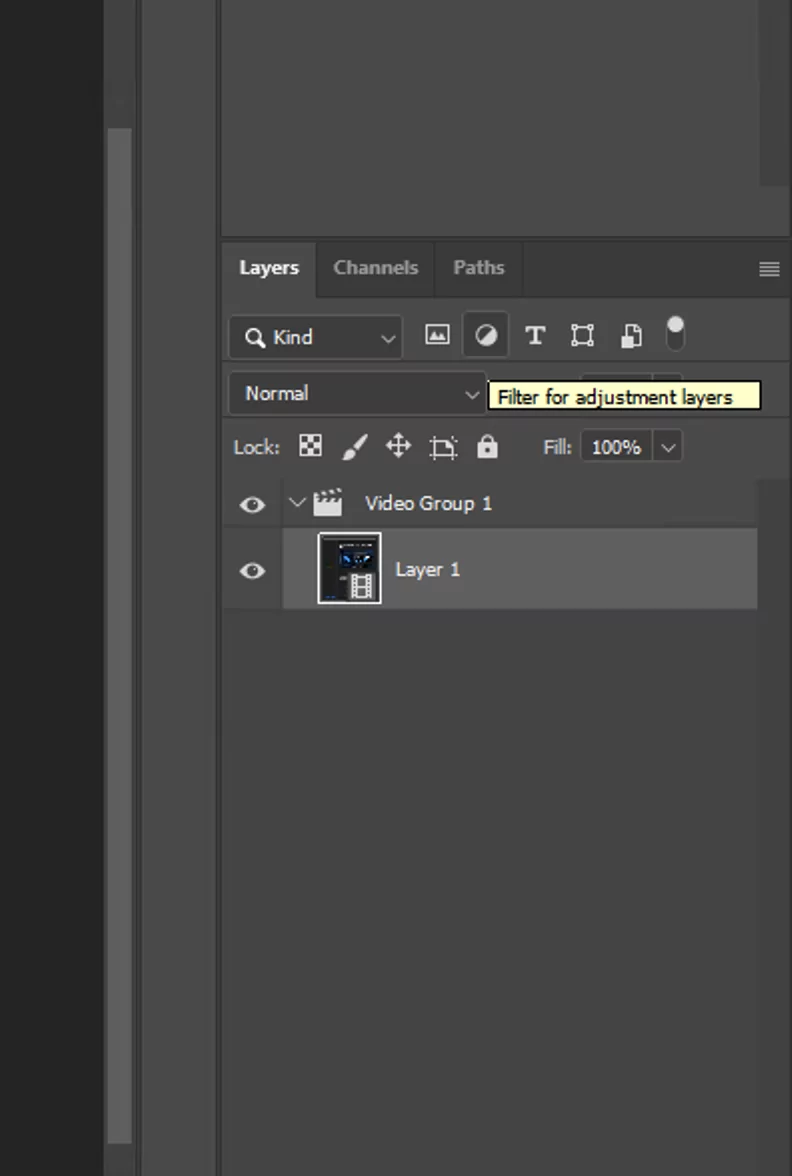Click the adjustment layers filter icon
The height and width of the screenshot is (1176, 792).
pyautogui.click(x=486, y=336)
